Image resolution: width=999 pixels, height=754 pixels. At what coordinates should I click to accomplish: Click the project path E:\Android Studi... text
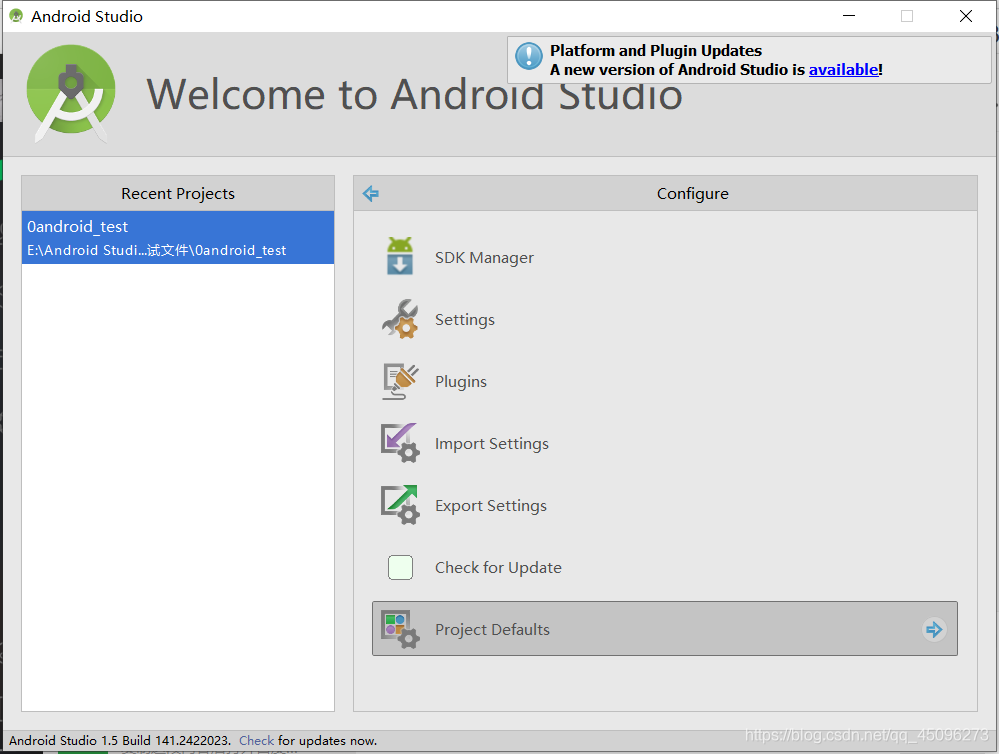click(156, 250)
